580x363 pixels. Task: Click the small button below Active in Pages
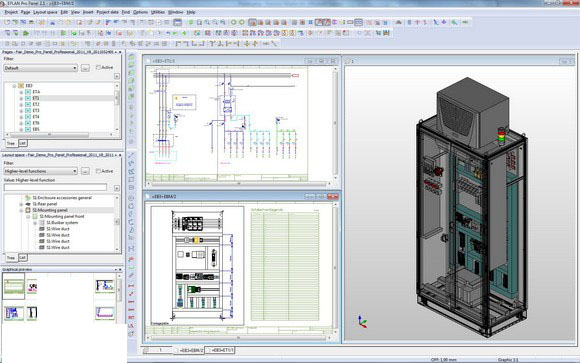point(117,76)
